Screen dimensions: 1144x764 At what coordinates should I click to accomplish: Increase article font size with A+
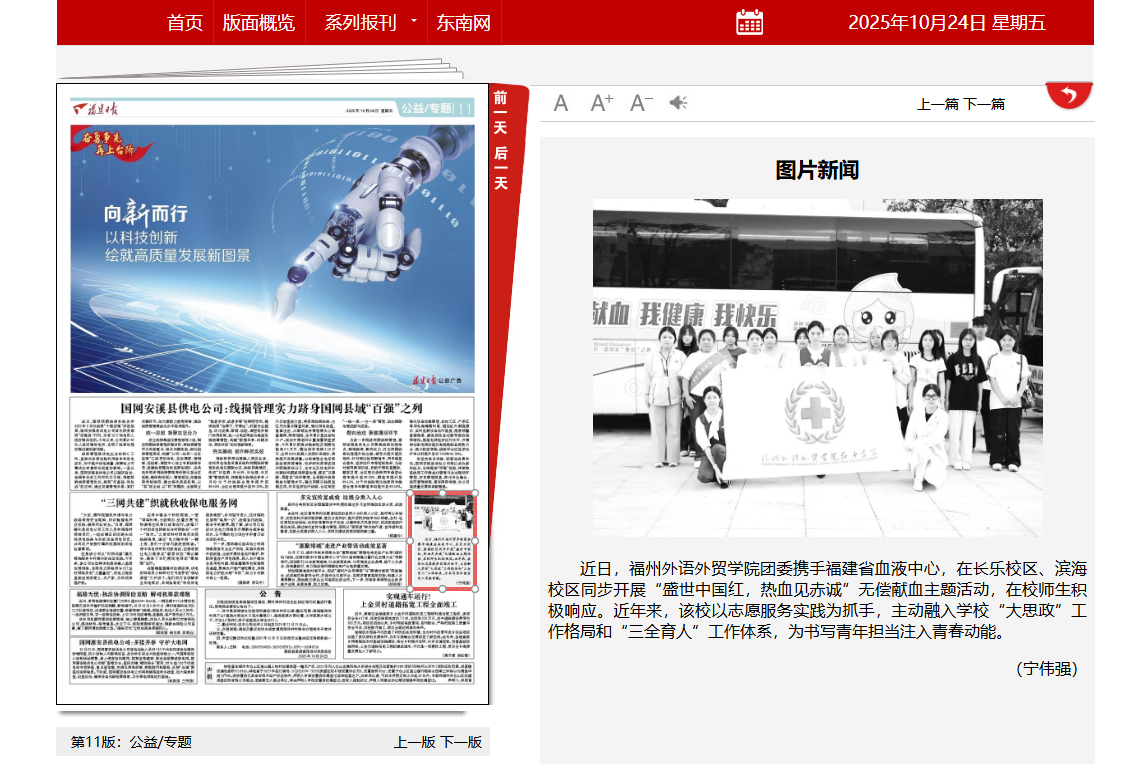(x=601, y=103)
